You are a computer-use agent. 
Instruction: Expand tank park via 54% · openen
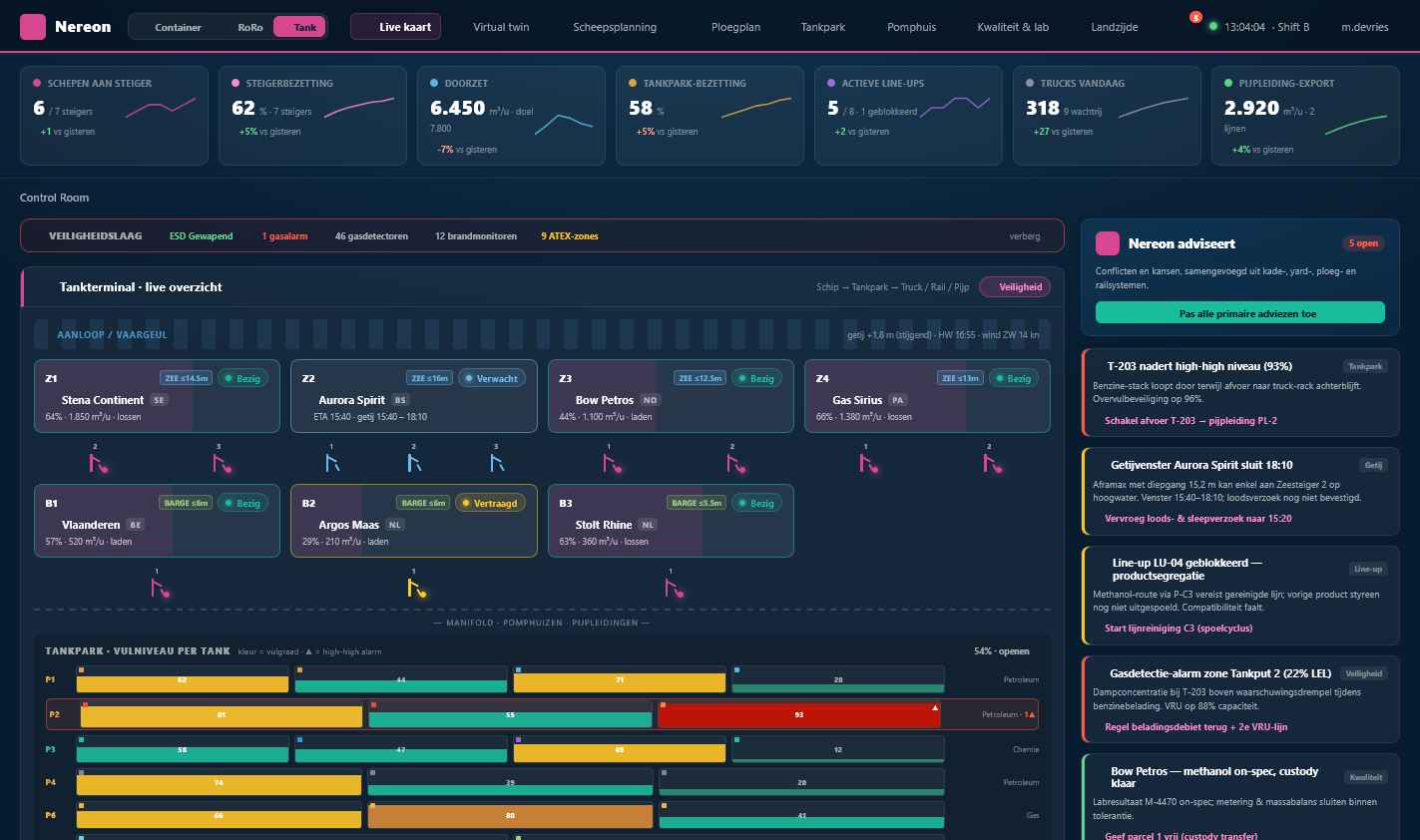point(1002,651)
